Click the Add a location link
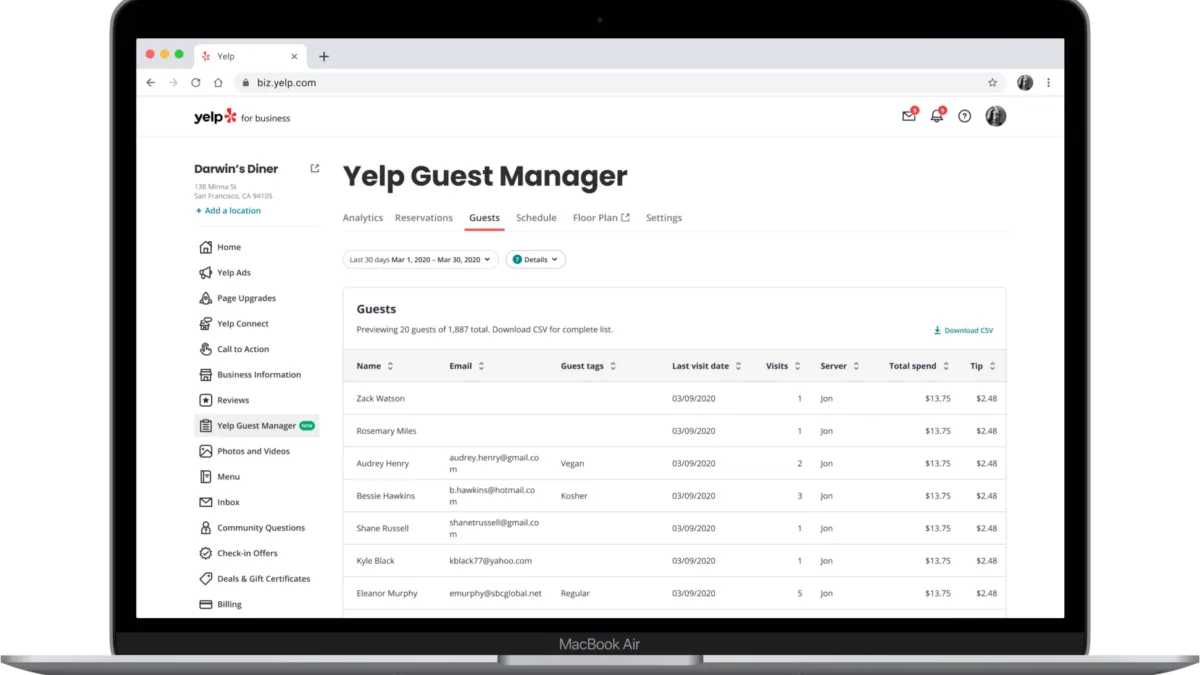The height and width of the screenshot is (675, 1200). coord(228,211)
